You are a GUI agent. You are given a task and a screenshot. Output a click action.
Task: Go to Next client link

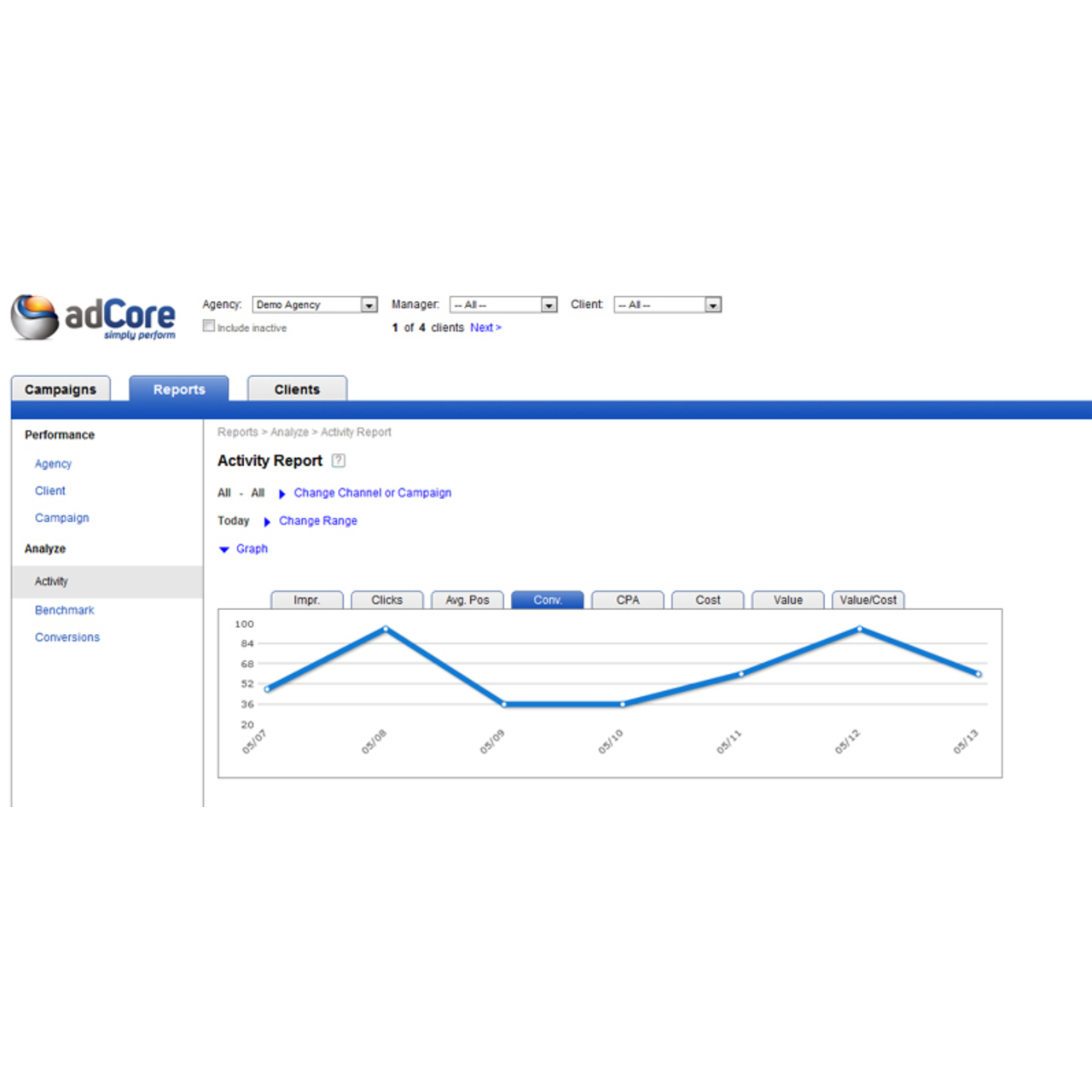(485, 328)
